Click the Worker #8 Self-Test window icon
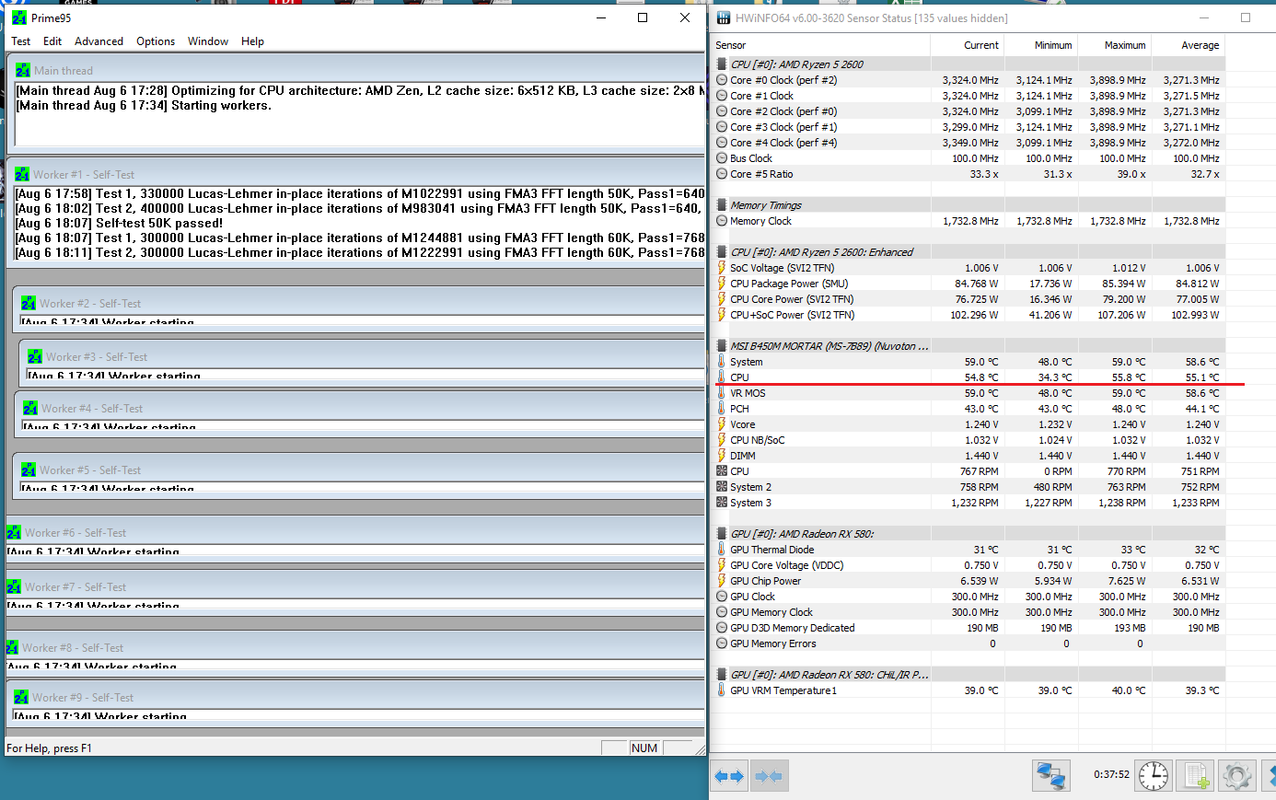Image resolution: width=1276 pixels, height=800 pixels. (12, 648)
